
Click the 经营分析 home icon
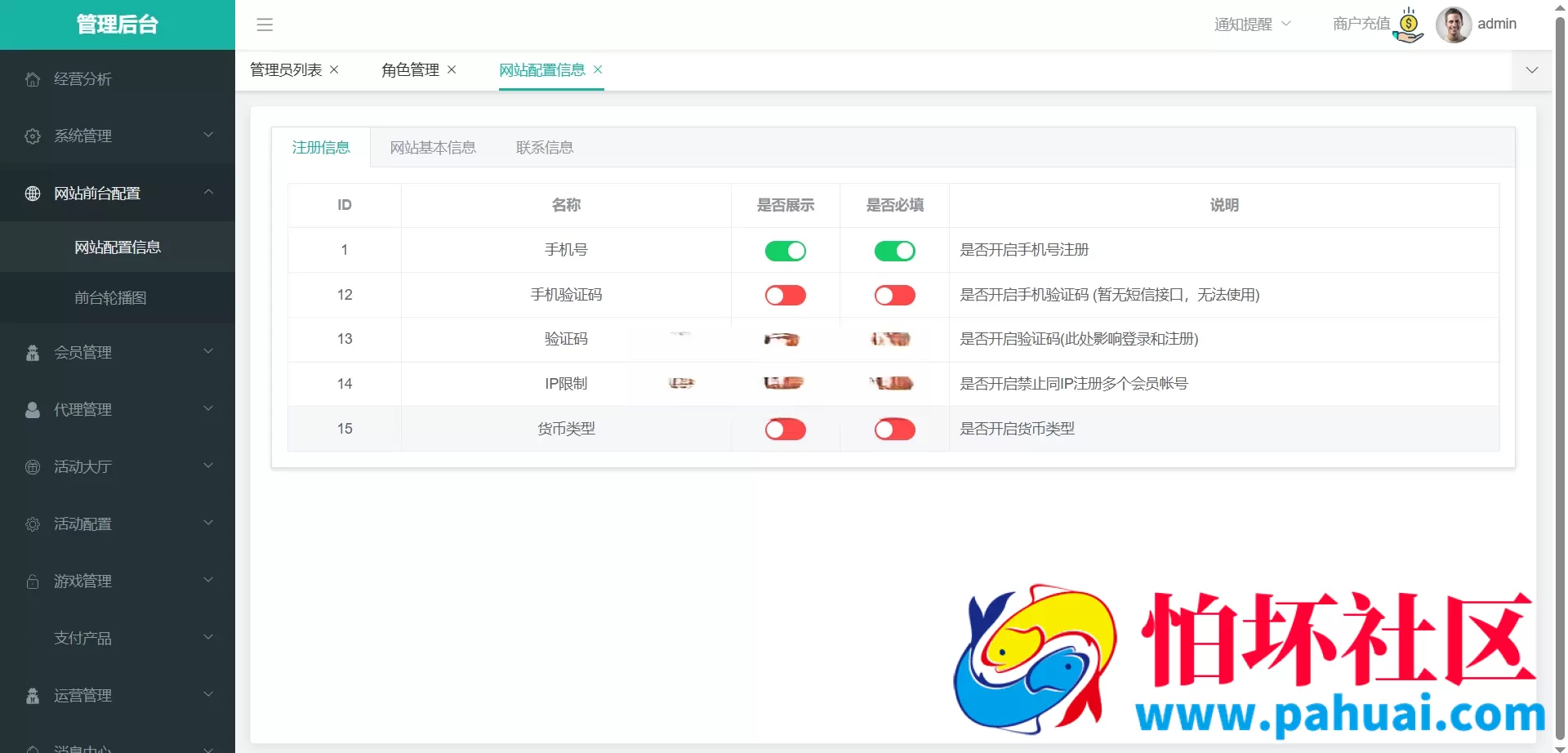33,79
